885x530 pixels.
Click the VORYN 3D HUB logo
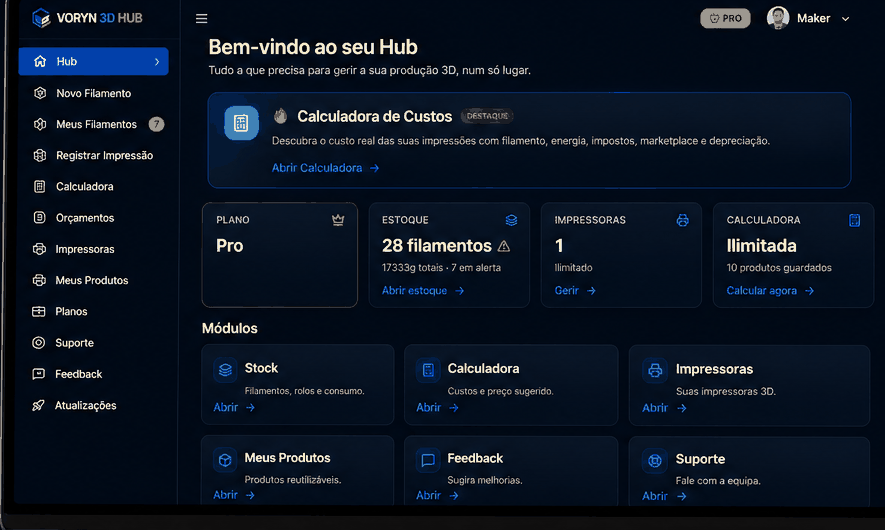[87, 18]
